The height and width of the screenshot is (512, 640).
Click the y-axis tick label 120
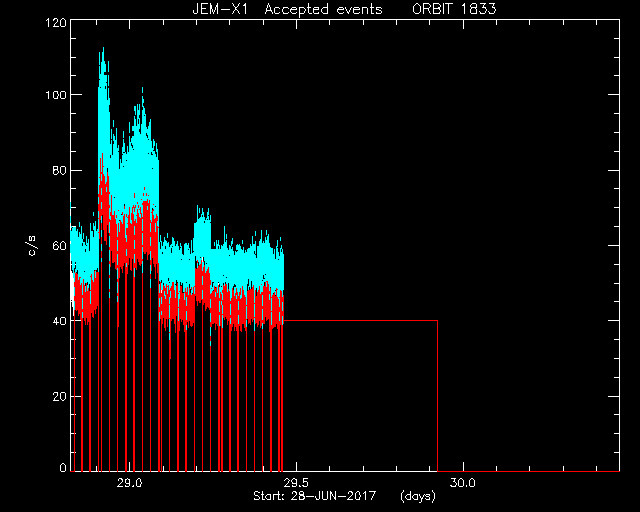tap(55, 22)
